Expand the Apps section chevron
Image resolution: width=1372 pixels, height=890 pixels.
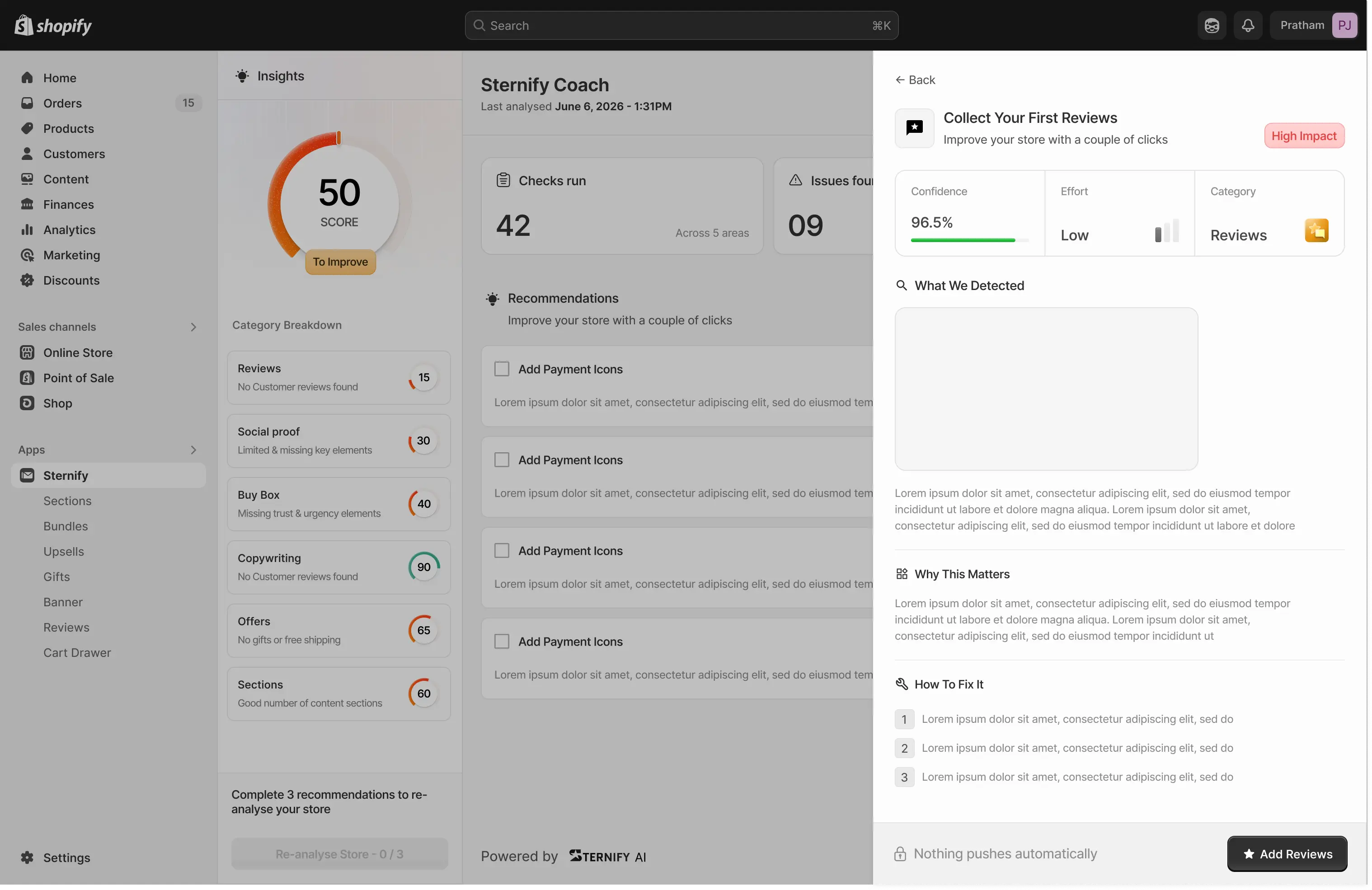click(x=194, y=450)
